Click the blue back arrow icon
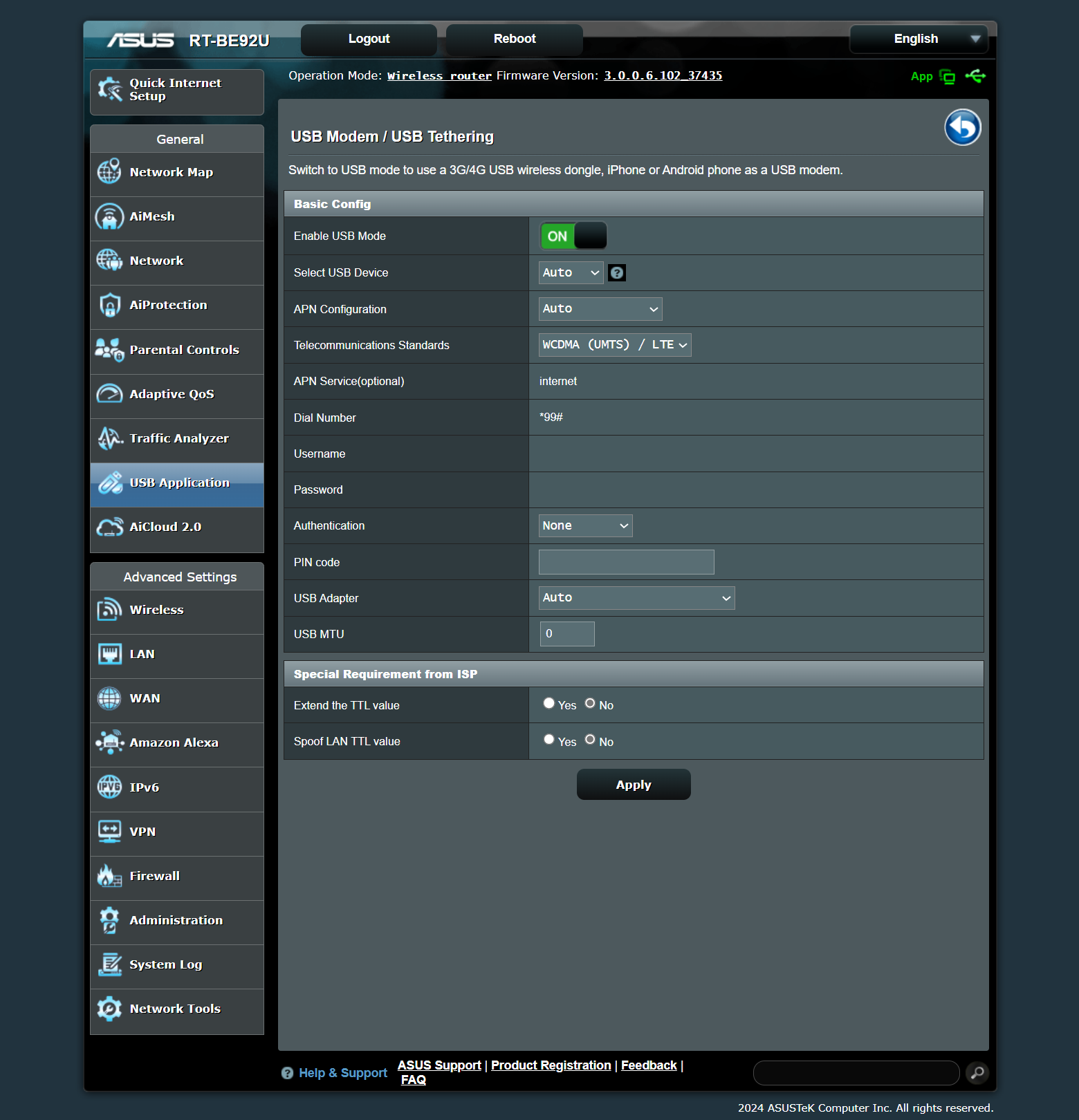This screenshot has width=1079, height=1120. pos(963,127)
